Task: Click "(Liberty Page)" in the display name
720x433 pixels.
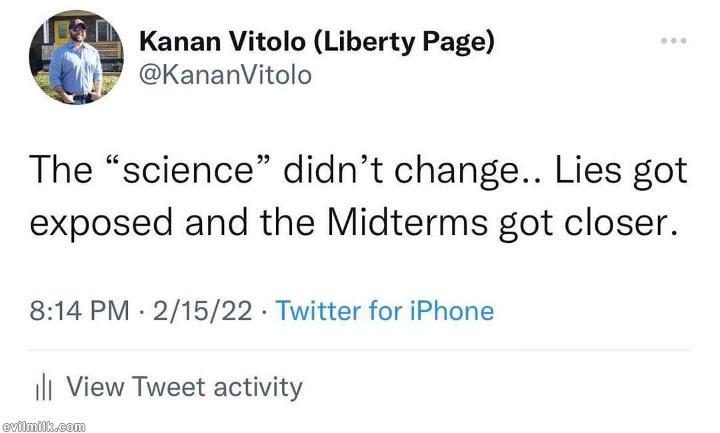Action: click(x=397, y=42)
